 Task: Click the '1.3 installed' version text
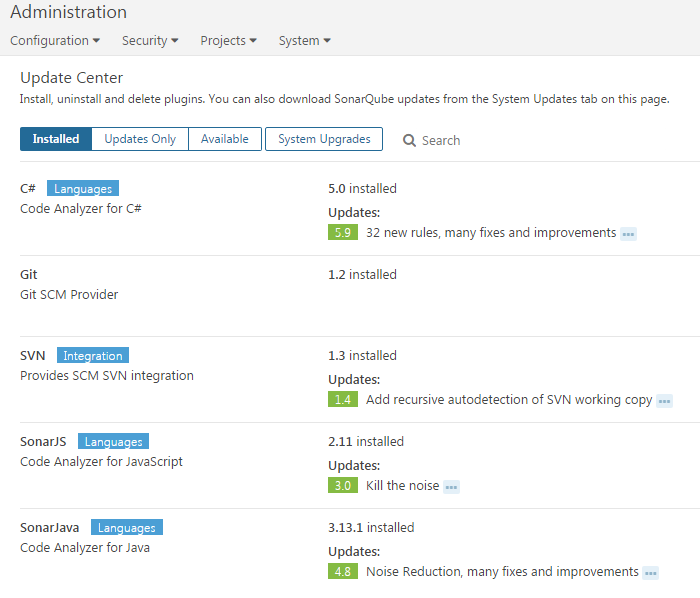click(362, 356)
